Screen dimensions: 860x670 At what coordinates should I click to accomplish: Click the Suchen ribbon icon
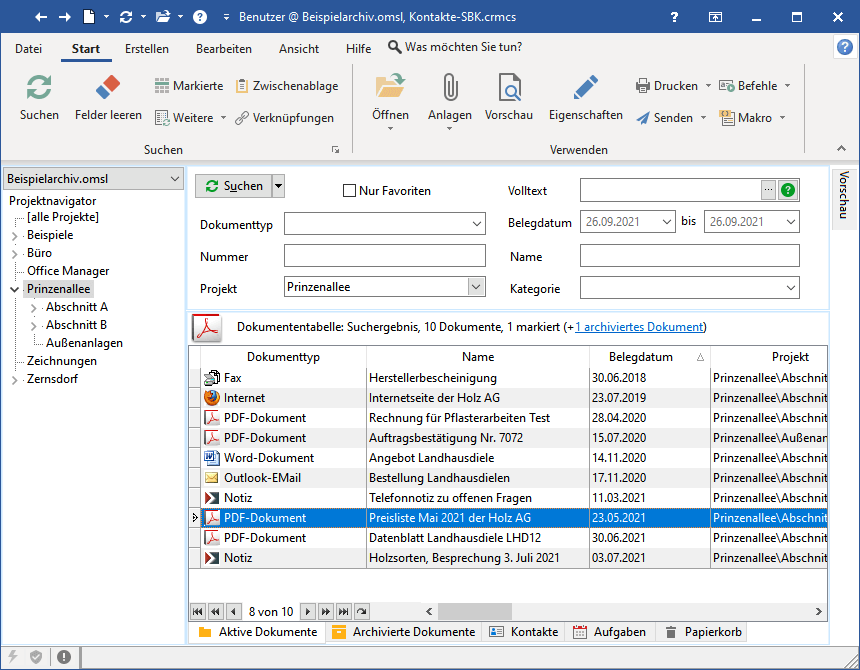(39, 88)
